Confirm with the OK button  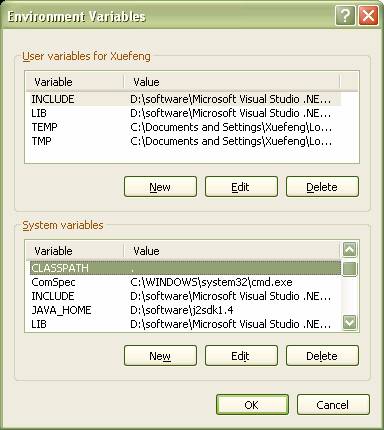pos(252,405)
